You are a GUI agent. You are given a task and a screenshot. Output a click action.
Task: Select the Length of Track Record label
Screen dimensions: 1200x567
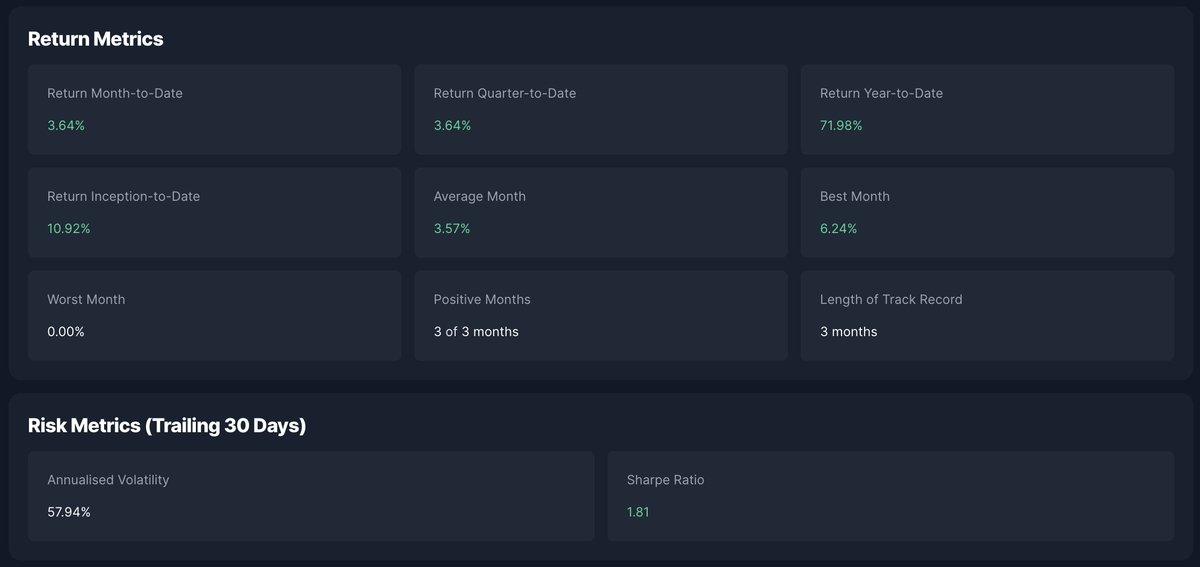point(891,299)
